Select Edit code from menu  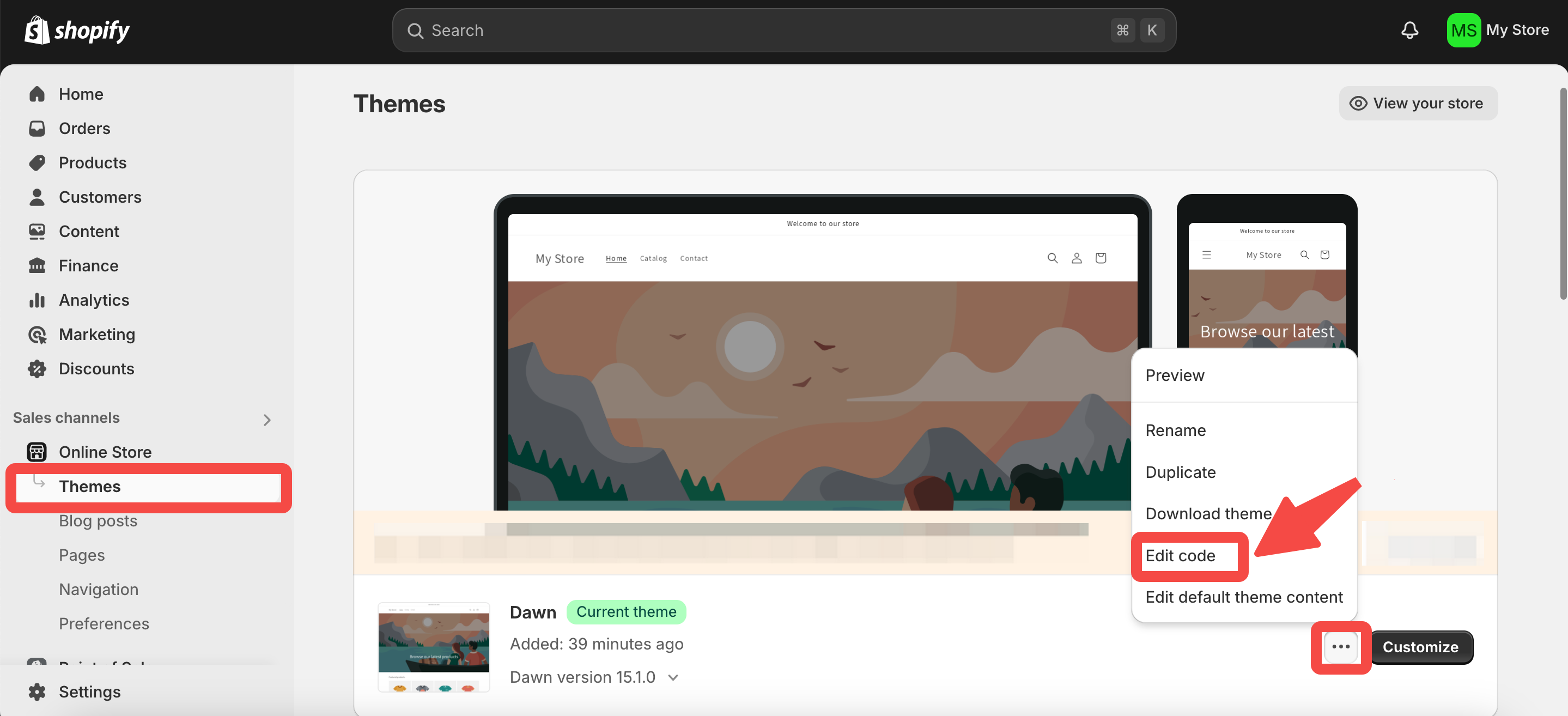(x=1180, y=555)
